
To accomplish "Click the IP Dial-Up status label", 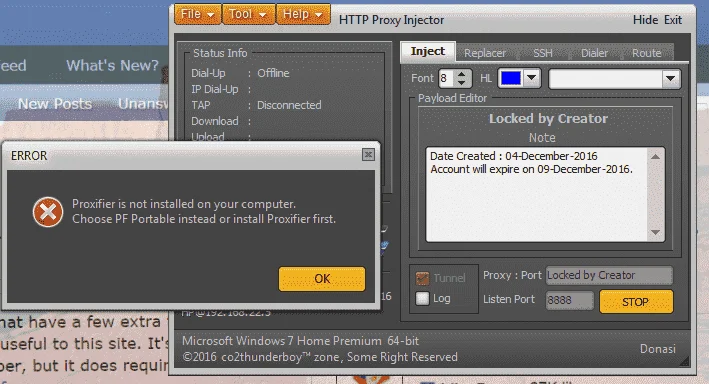I will [215, 90].
